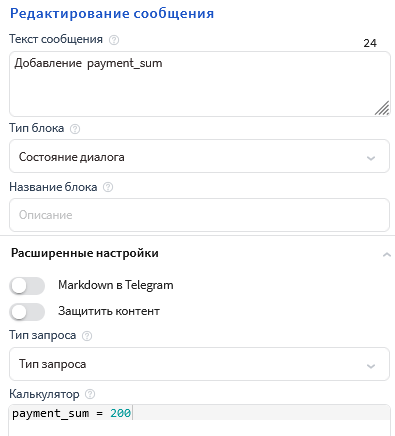
Task: Click inside the message text area
Action: pos(199,84)
